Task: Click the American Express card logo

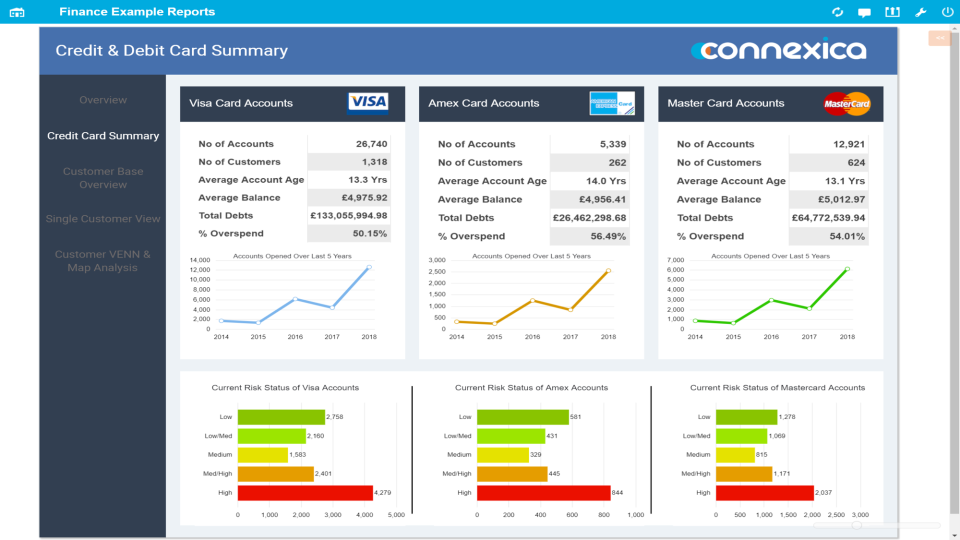Action: [x=612, y=103]
